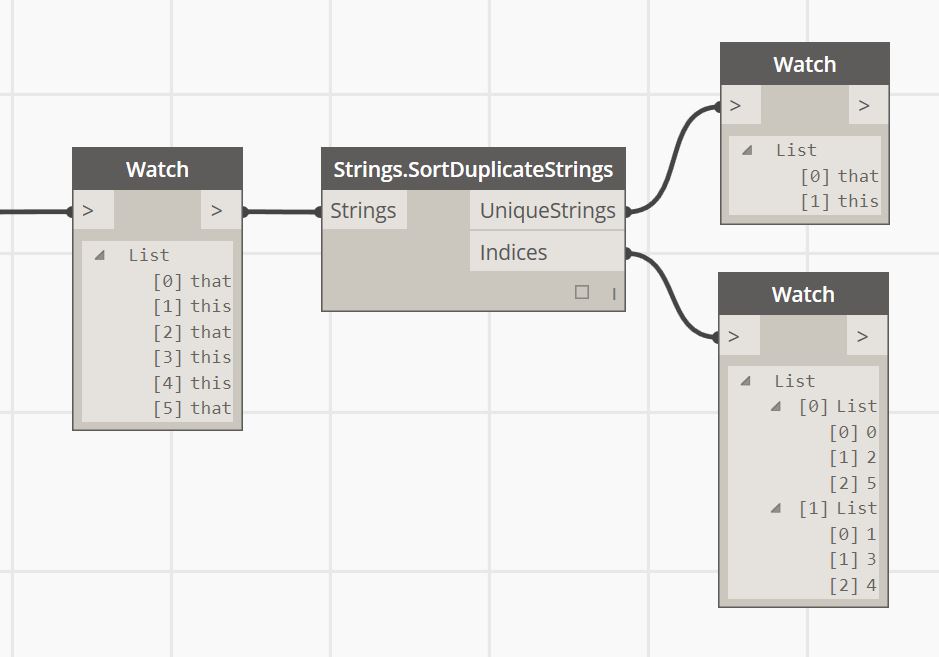
Task: Click the output port of the top-right Watch node
Action: (x=868, y=105)
